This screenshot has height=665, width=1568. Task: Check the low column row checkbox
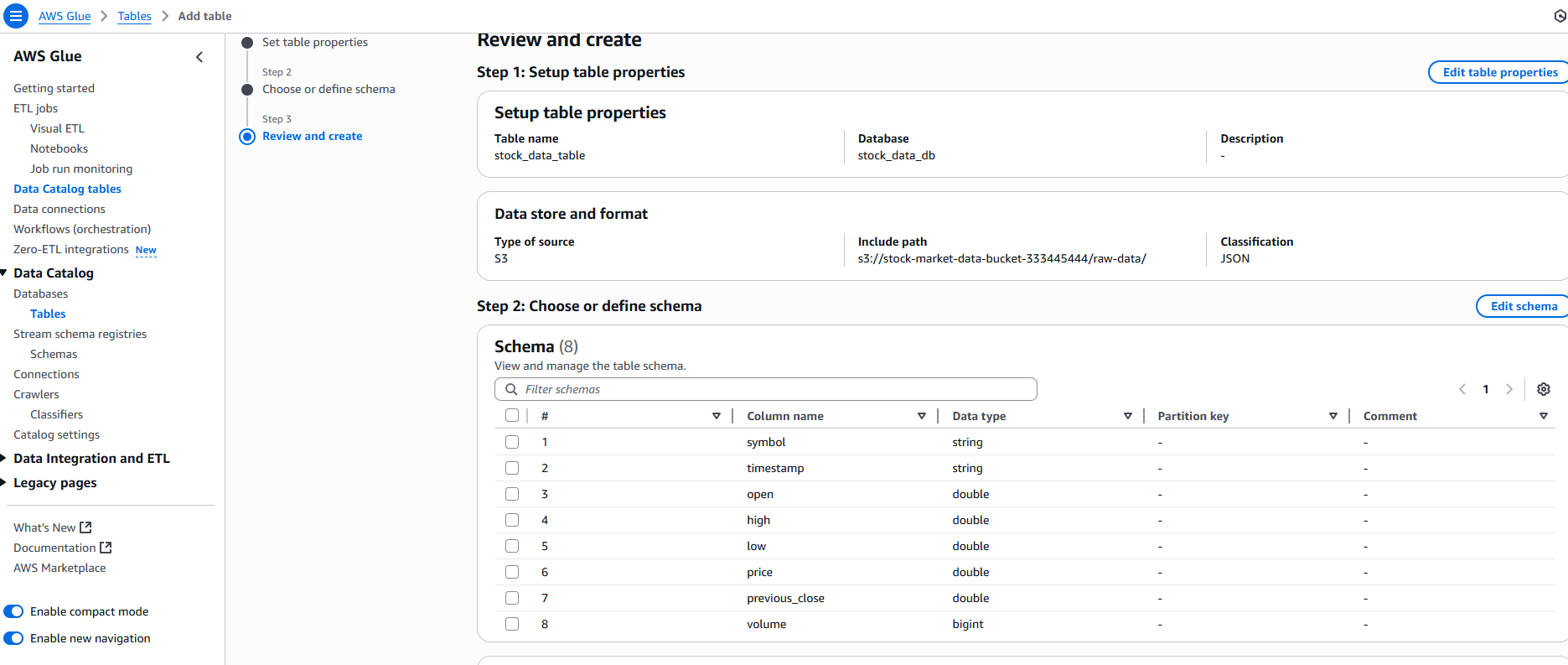pyautogui.click(x=512, y=546)
